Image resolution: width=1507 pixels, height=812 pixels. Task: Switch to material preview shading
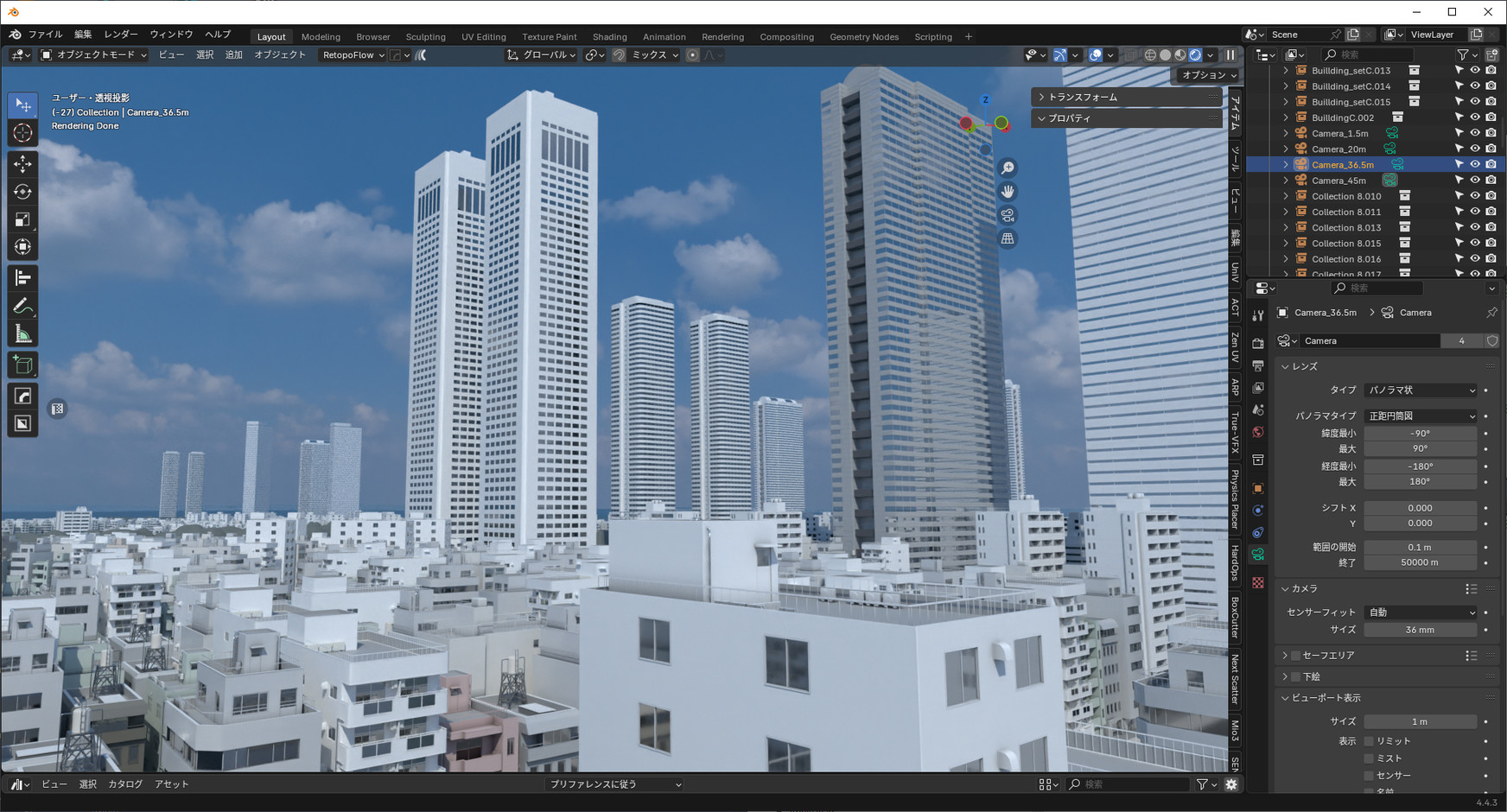coord(1180,54)
